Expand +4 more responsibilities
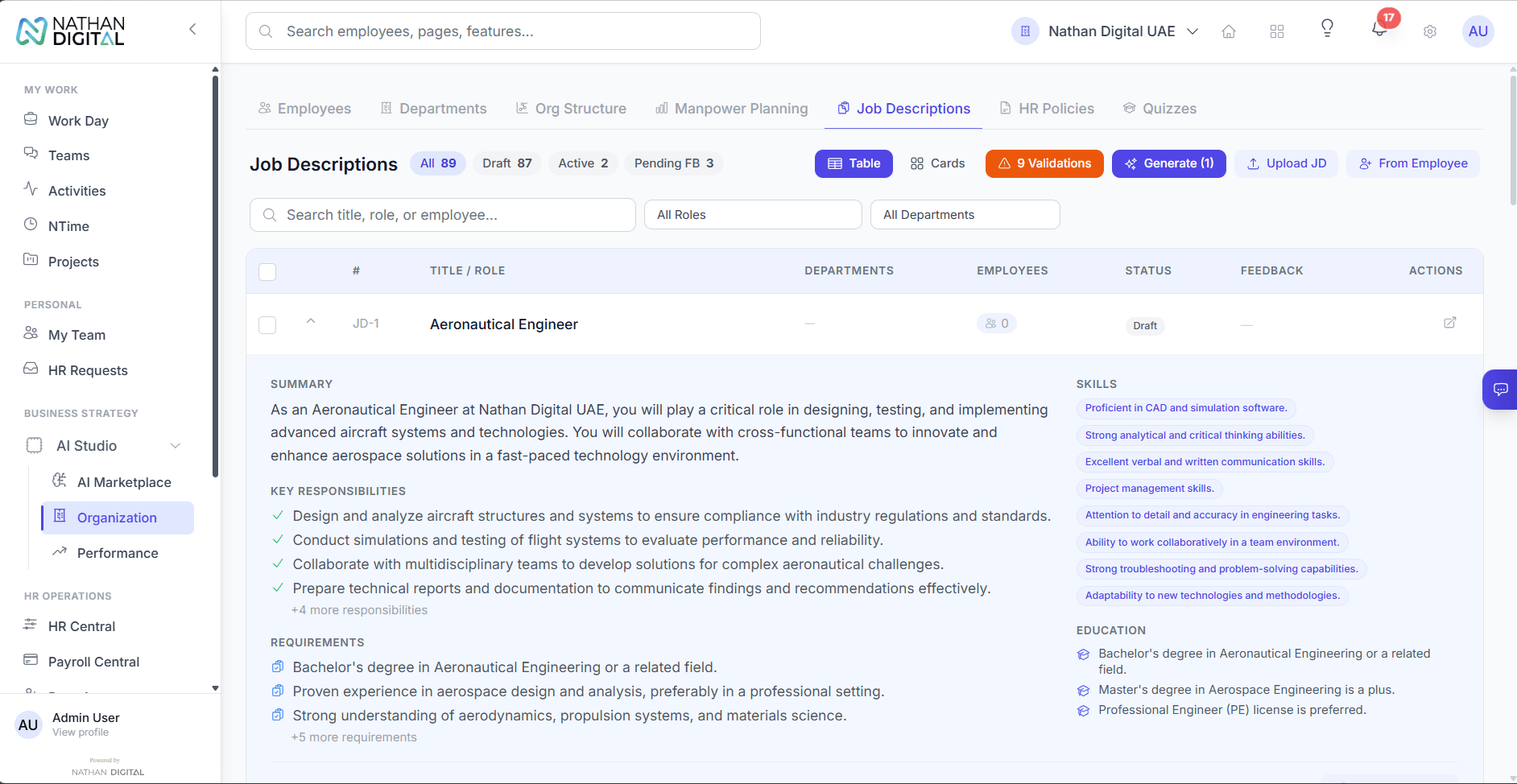Image resolution: width=1517 pixels, height=784 pixels. 359,610
